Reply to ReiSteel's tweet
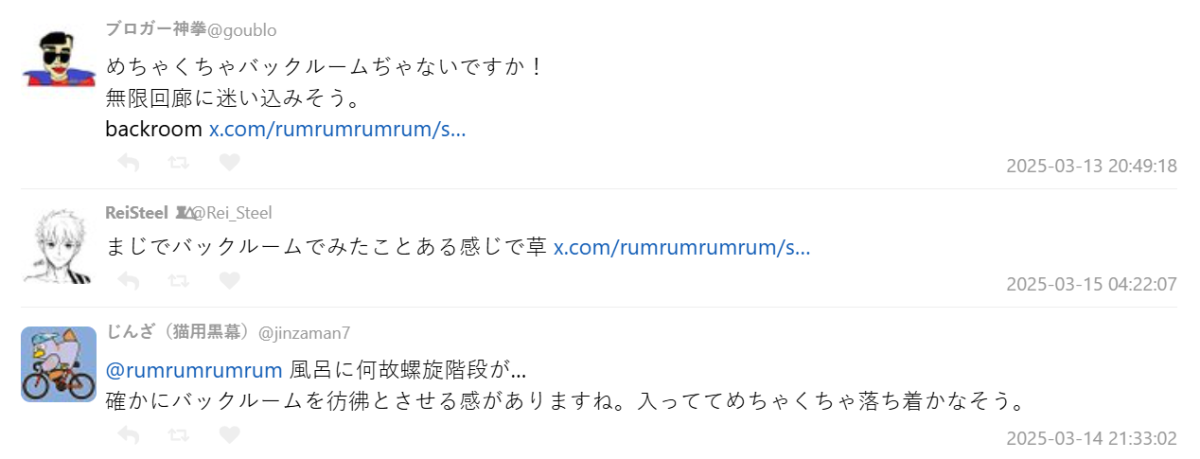Viewport: 1200px width, 459px height. point(128,281)
